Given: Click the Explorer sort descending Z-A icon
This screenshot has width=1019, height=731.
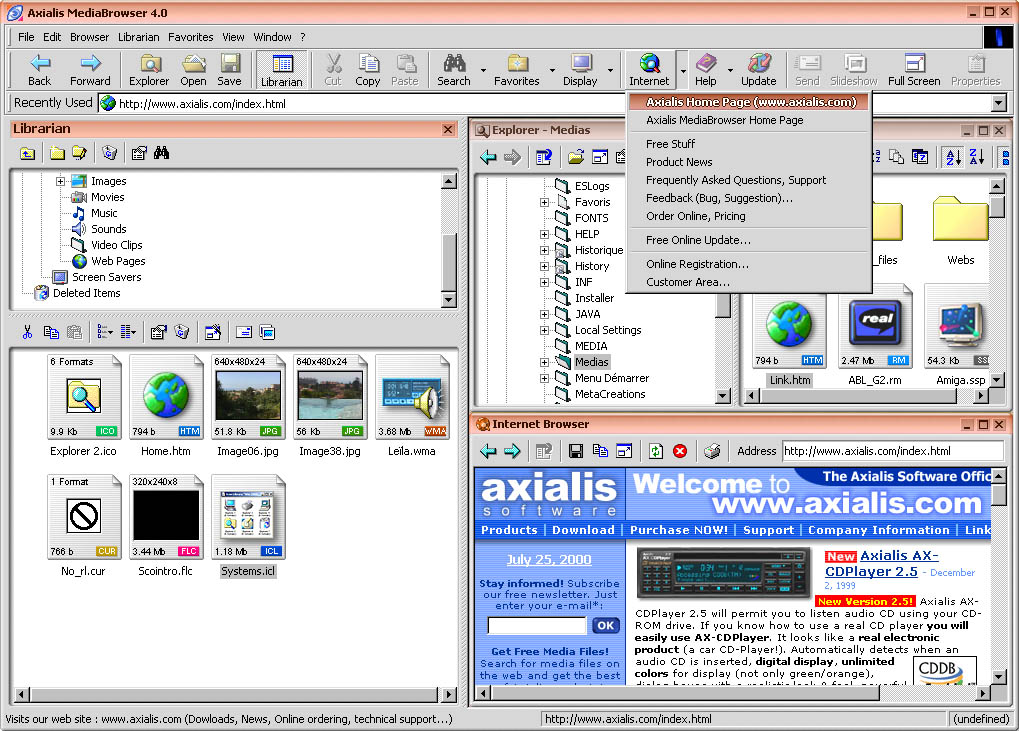Looking at the screenshot, I should [977, 157].
